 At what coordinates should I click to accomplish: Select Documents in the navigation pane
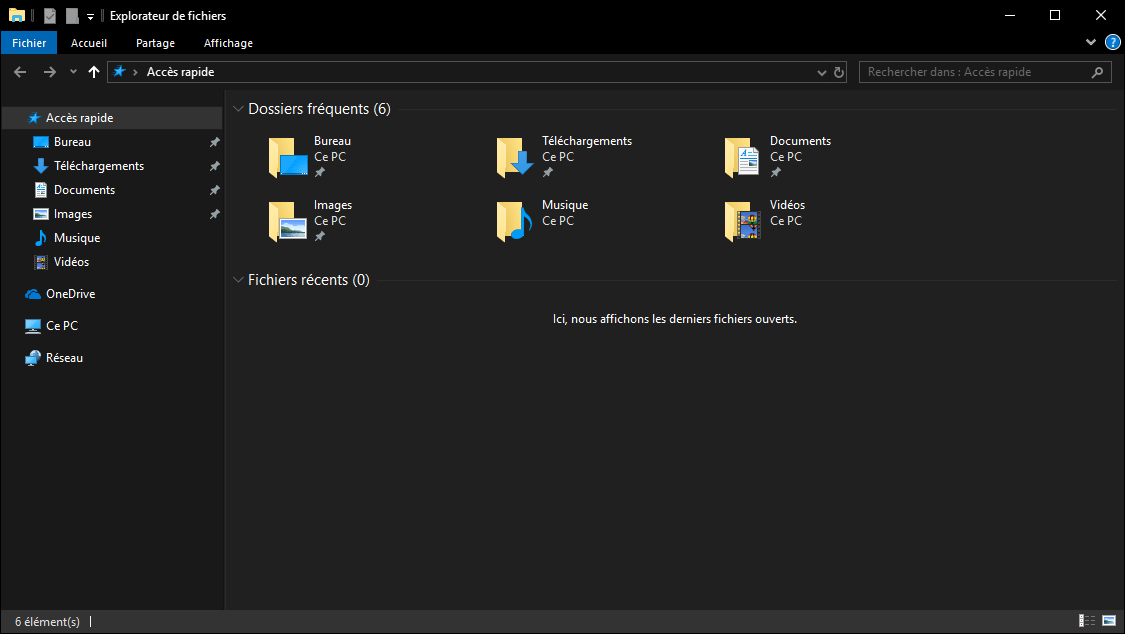[84, 190]
